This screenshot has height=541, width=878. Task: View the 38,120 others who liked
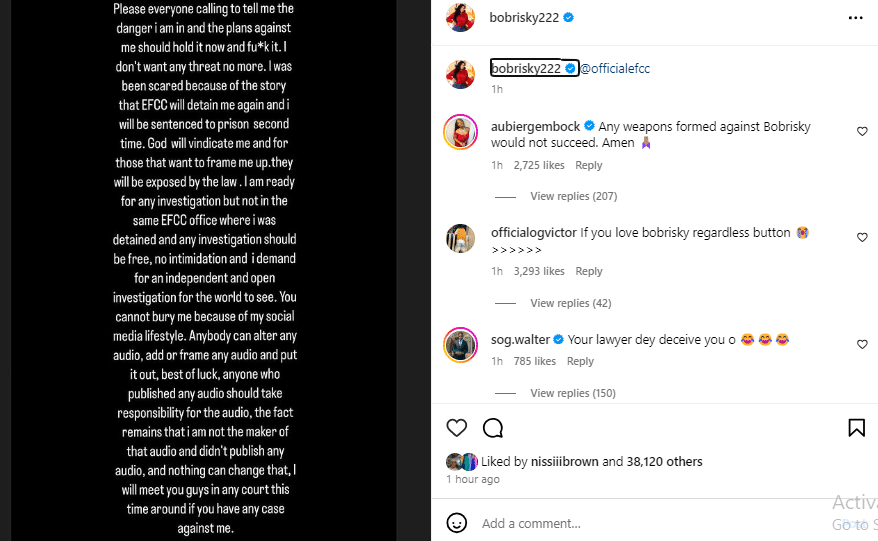coord(665,462)
